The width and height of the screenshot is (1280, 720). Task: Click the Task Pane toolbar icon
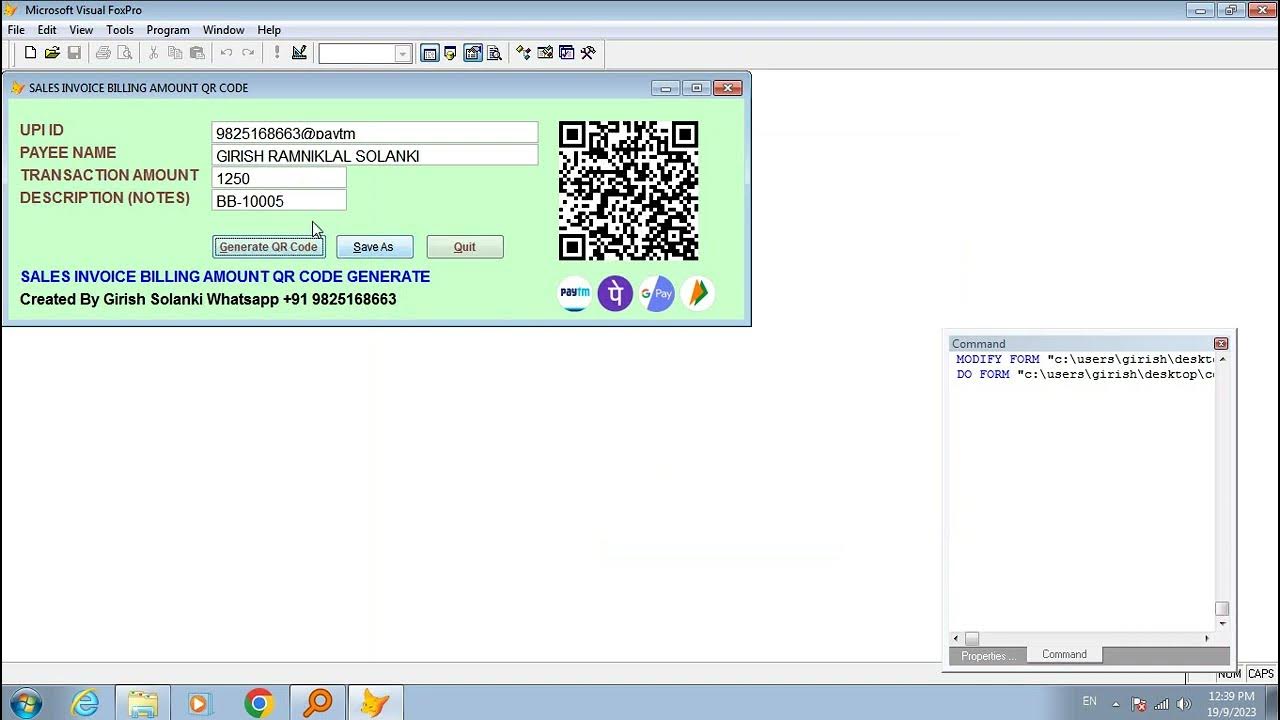[567, 53]
